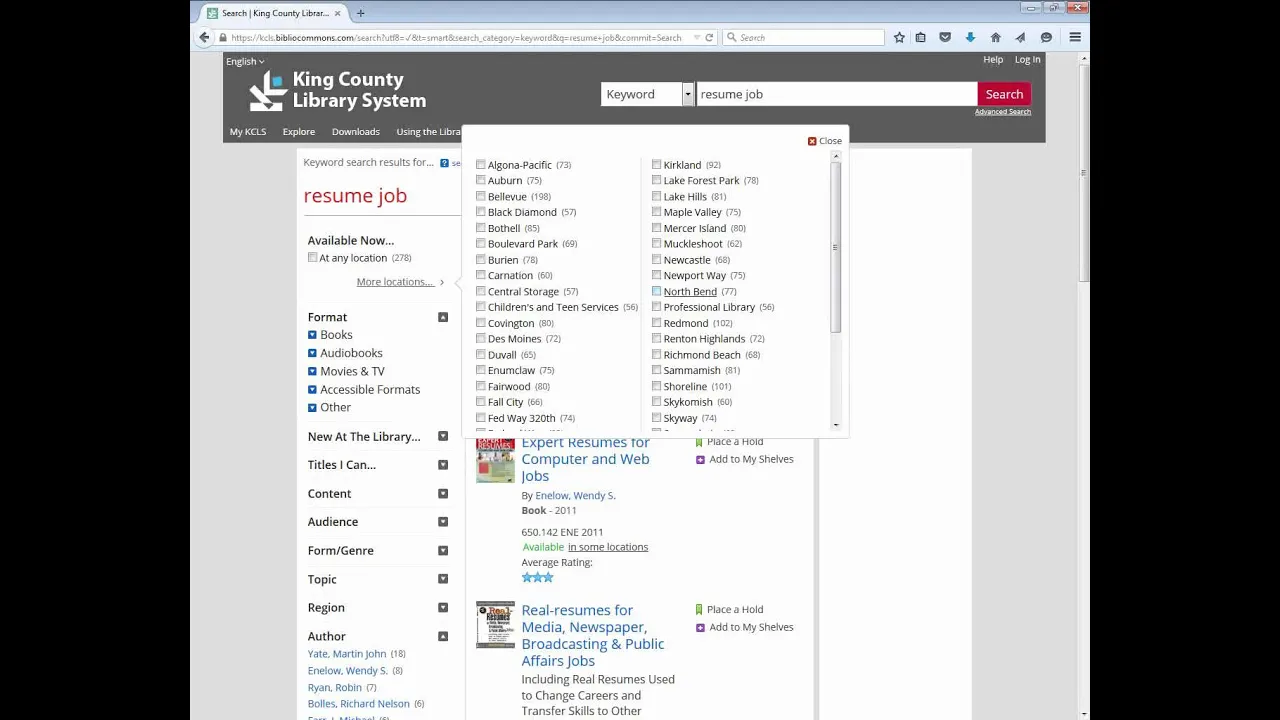The width and height of the screenshot is (1280, 720).
Task: Open the My KCLS menu
Action: (x=248, y=132)
